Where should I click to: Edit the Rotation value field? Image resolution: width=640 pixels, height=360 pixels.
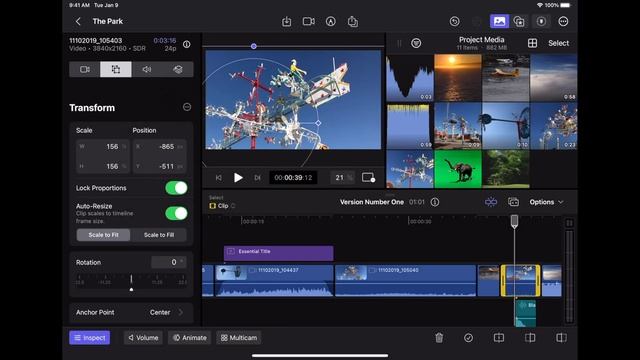tap(169, 262)
